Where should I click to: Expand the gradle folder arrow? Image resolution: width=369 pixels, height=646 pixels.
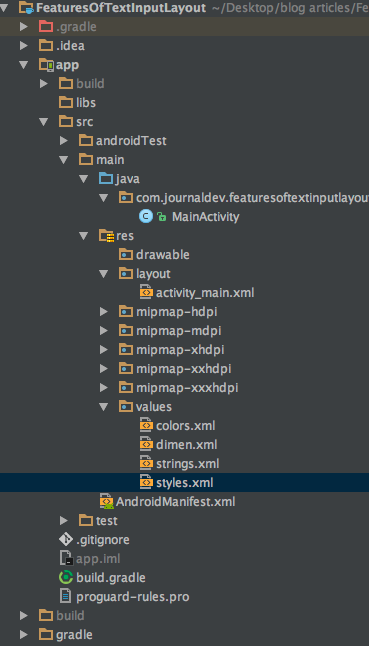click(24, 634)
